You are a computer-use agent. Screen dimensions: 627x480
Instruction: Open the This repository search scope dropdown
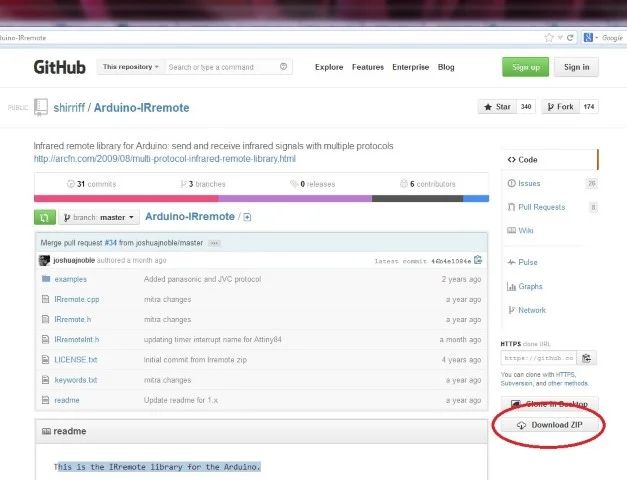point(130,67)
